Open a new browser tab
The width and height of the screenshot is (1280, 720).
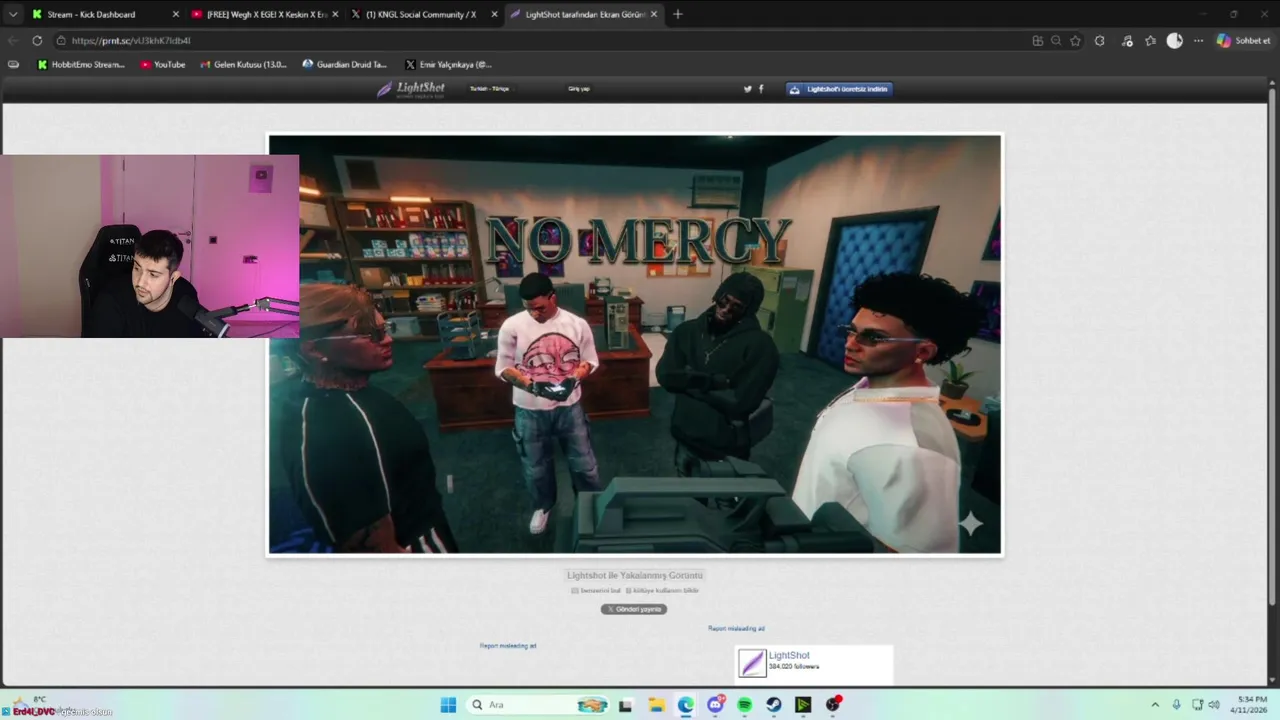[677, 14]
